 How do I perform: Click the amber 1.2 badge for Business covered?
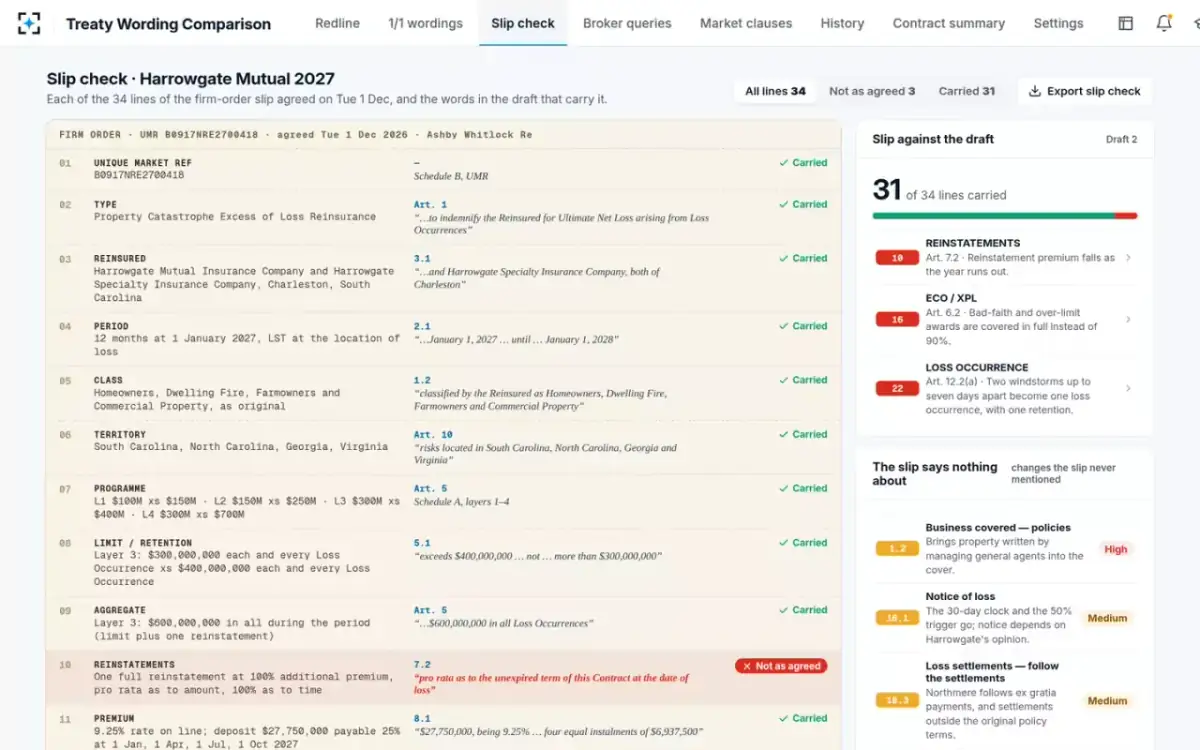coord(897,549)
